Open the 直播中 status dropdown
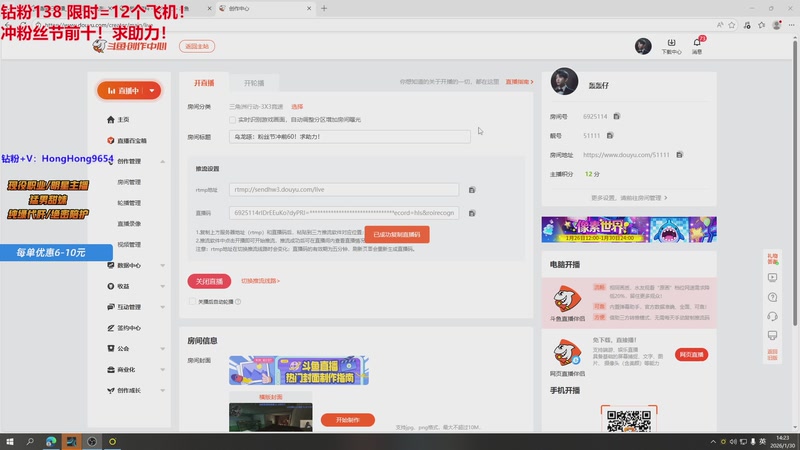 tap(129, 90)
